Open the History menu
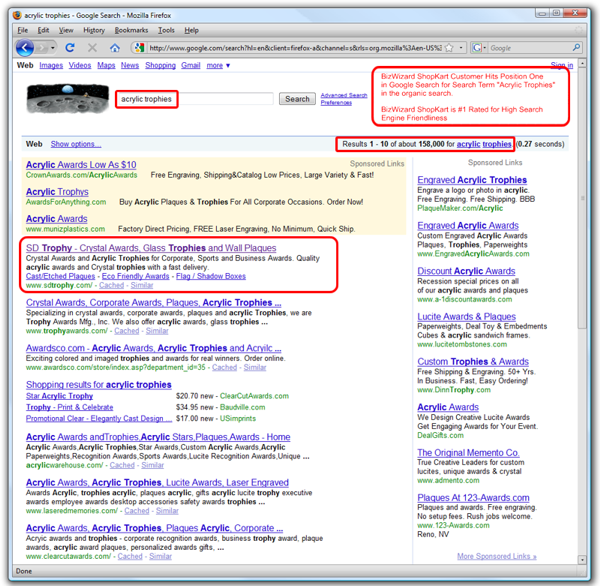This screenshot has width=600, height=586. 94,30
